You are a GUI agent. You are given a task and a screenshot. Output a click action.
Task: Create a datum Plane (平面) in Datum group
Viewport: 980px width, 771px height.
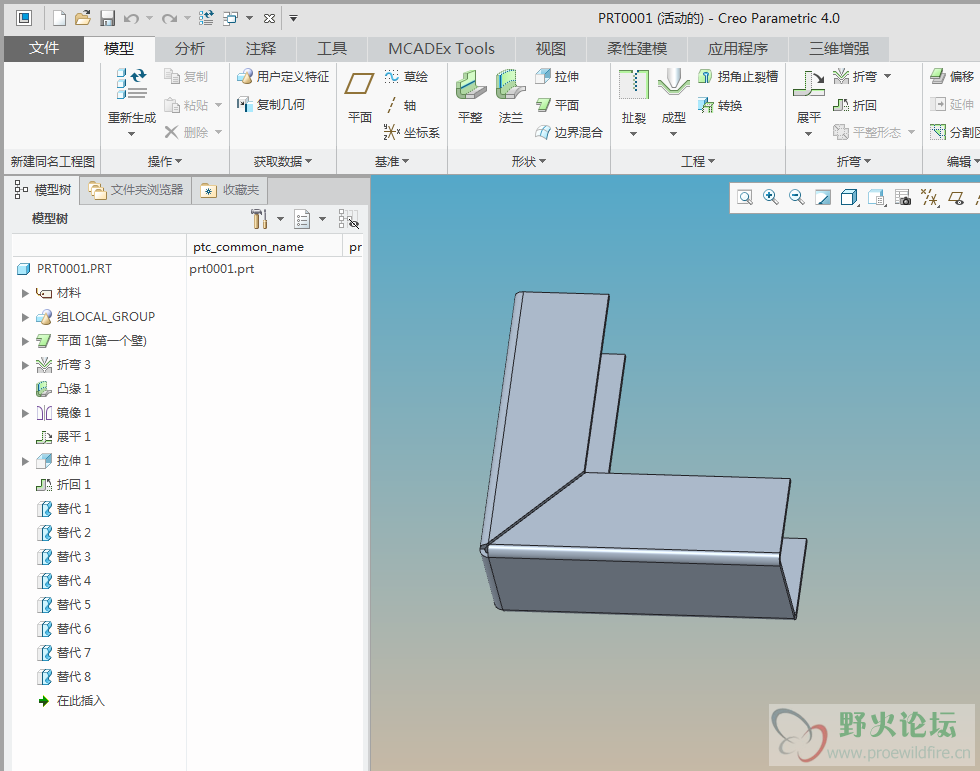(x=359, y=96)
